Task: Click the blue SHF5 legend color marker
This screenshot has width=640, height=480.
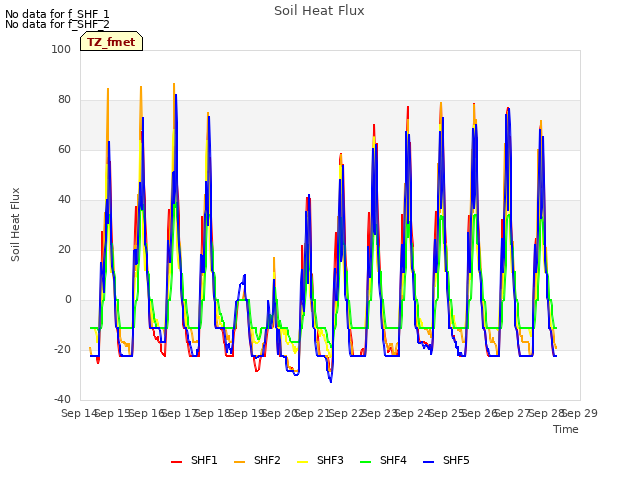Action: click(x=429, y=462)
